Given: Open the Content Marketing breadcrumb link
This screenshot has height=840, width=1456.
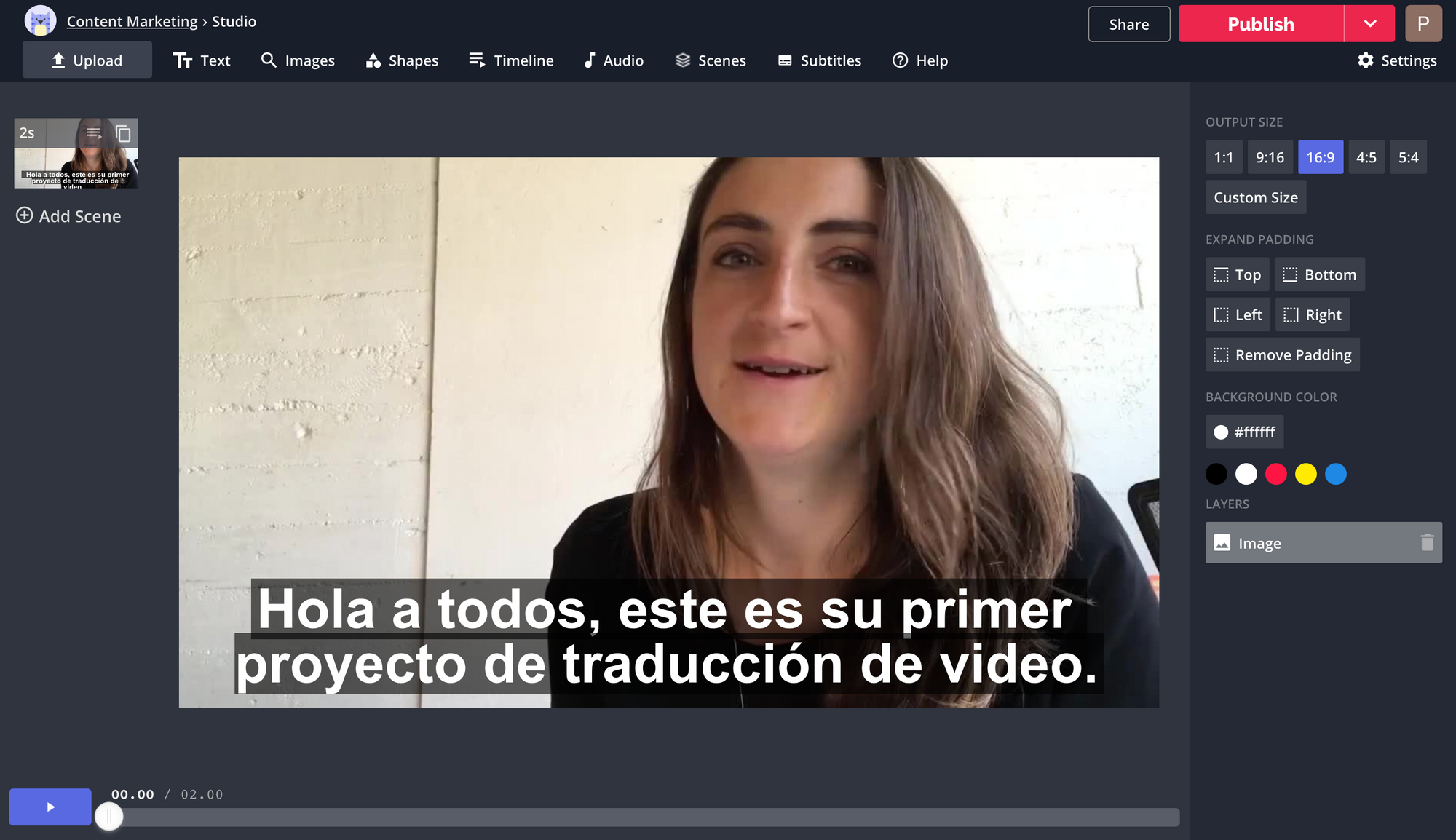Looking at the screenshot, I should pos(132,21).
